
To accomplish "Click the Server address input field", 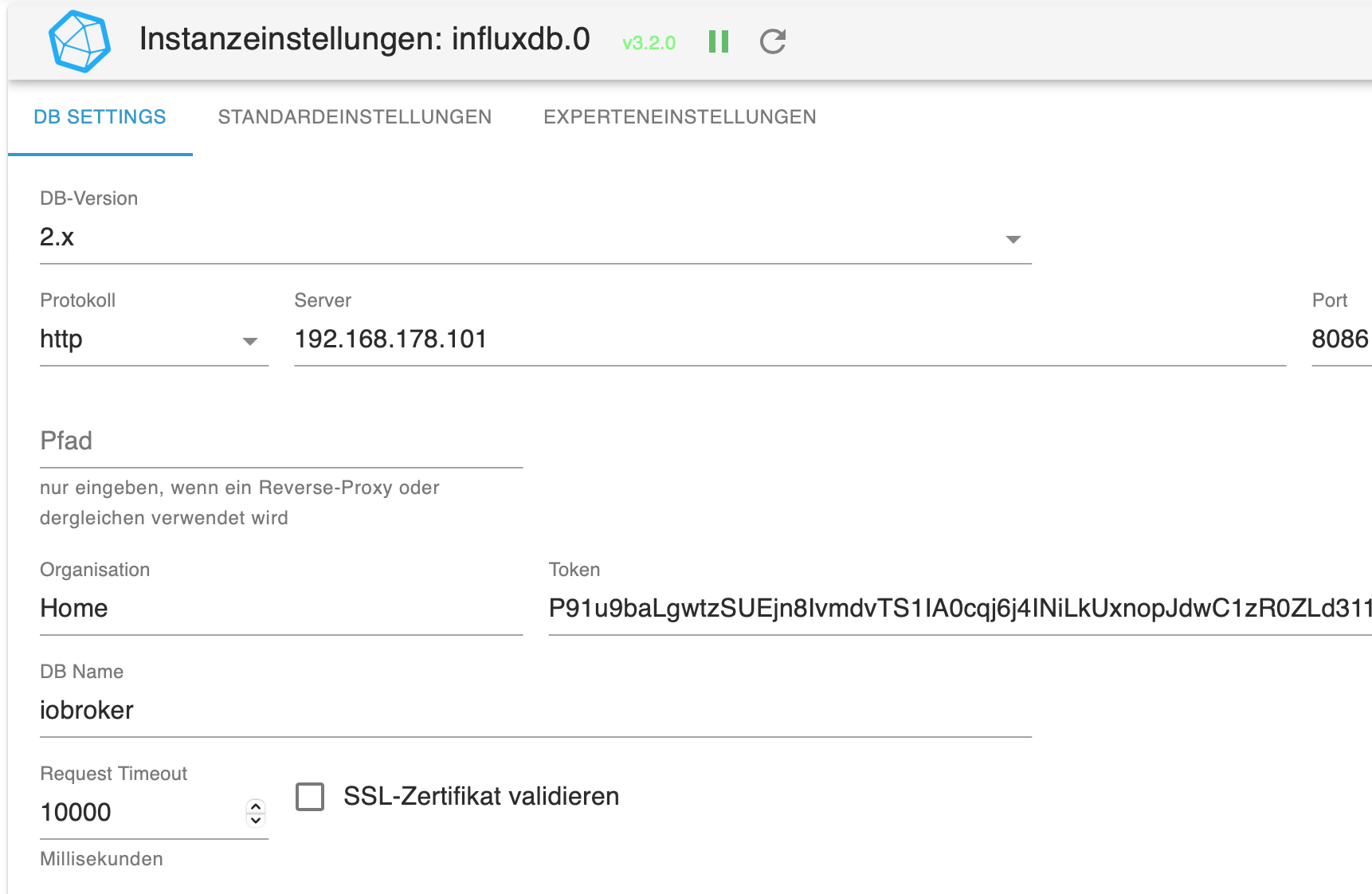I will tap(790, 340).
